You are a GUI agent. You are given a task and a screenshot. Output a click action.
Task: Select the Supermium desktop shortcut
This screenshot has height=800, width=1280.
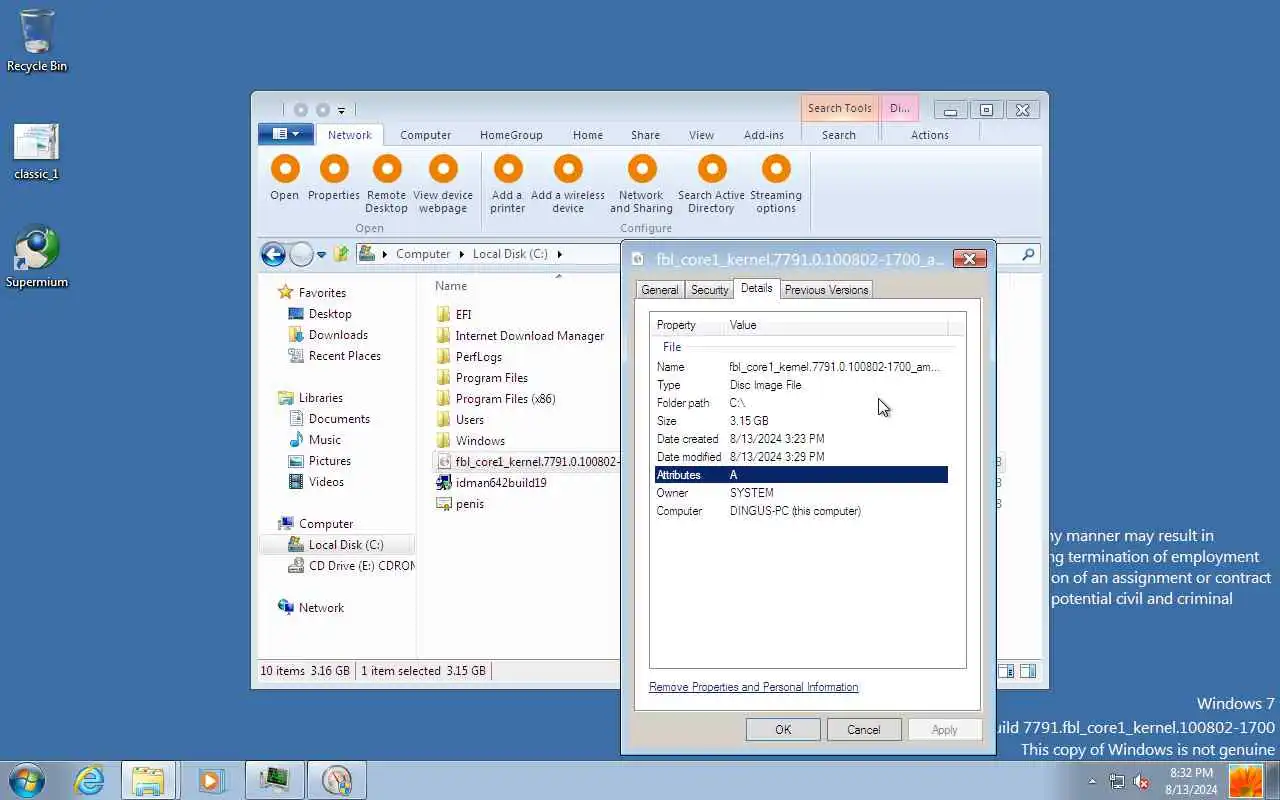pyautogui.click(x=37, y=257)
